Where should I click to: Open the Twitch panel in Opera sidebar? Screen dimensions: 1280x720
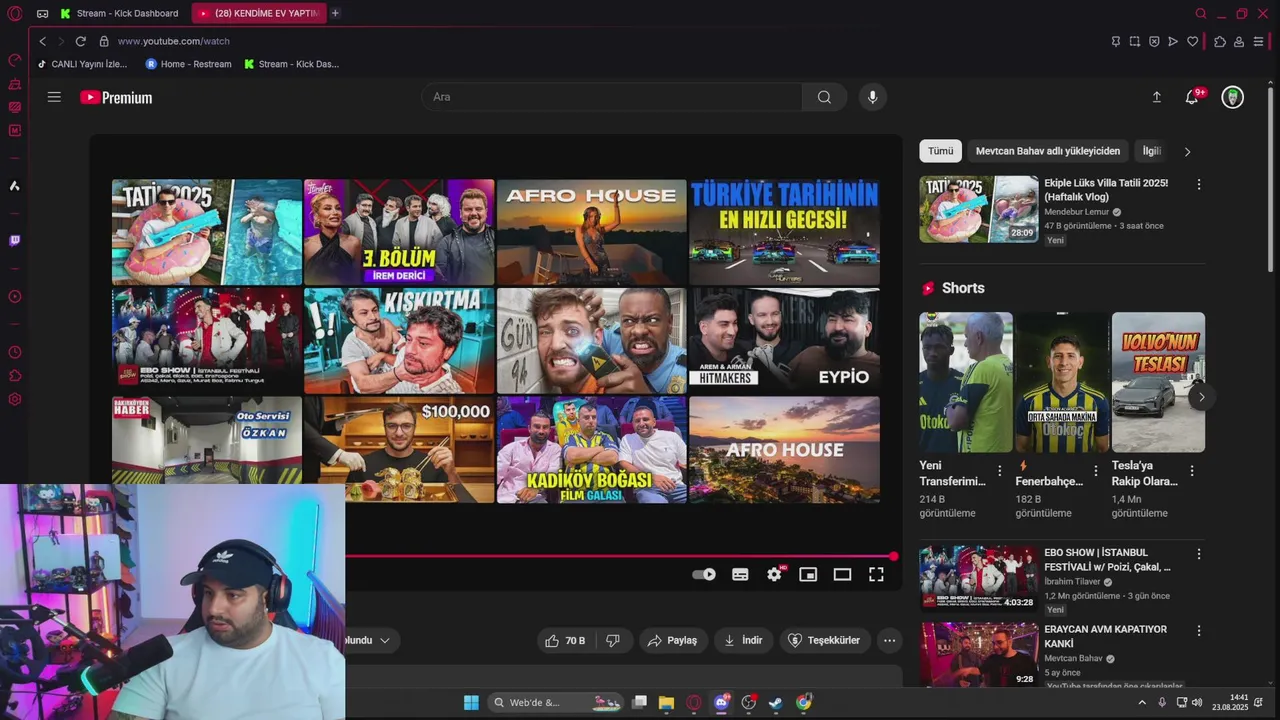pyautogui.click(x=14, y=240)
